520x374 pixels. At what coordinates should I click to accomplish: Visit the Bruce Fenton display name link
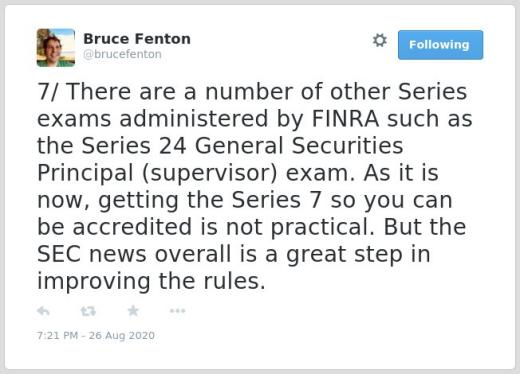coord(137,39)
